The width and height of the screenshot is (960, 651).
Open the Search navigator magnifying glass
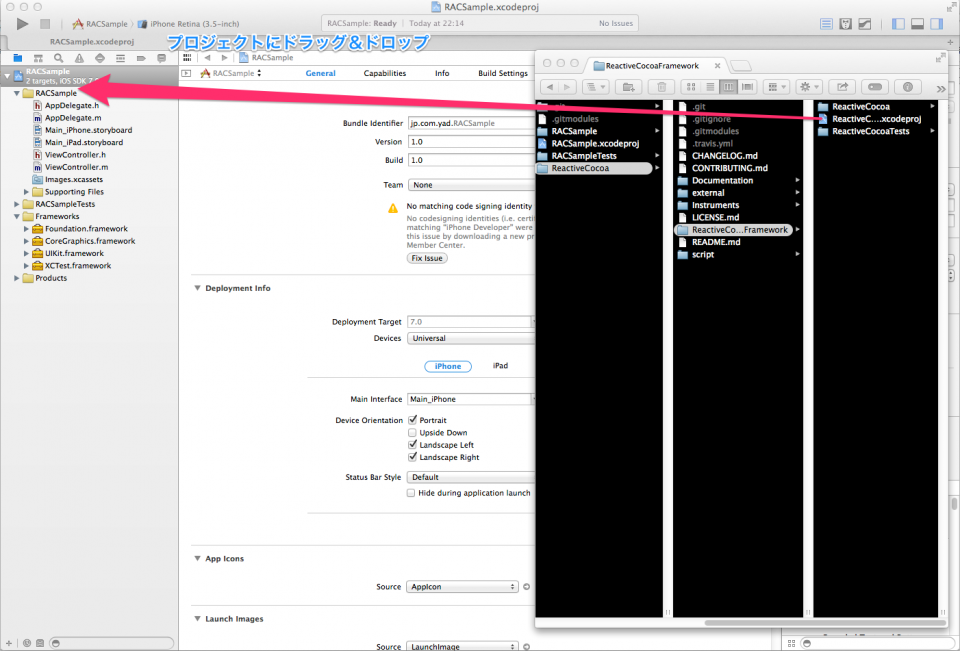[x=59, y=58]
